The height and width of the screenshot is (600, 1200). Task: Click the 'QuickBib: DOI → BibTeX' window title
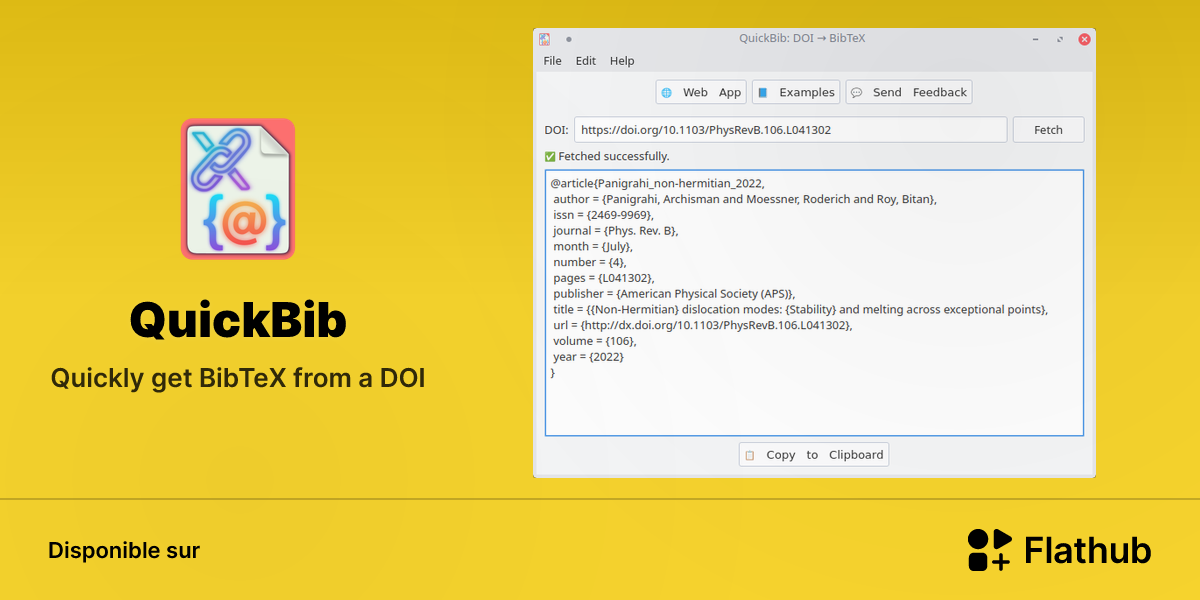[x=802, y=39]
